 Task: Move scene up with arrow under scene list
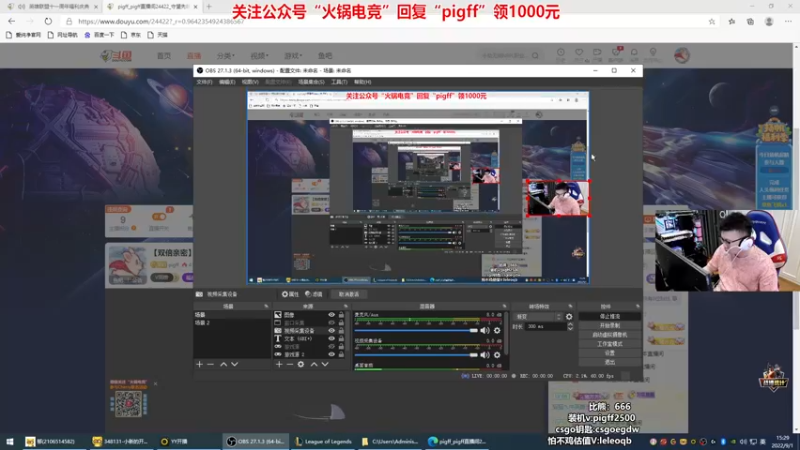(223, 364)
